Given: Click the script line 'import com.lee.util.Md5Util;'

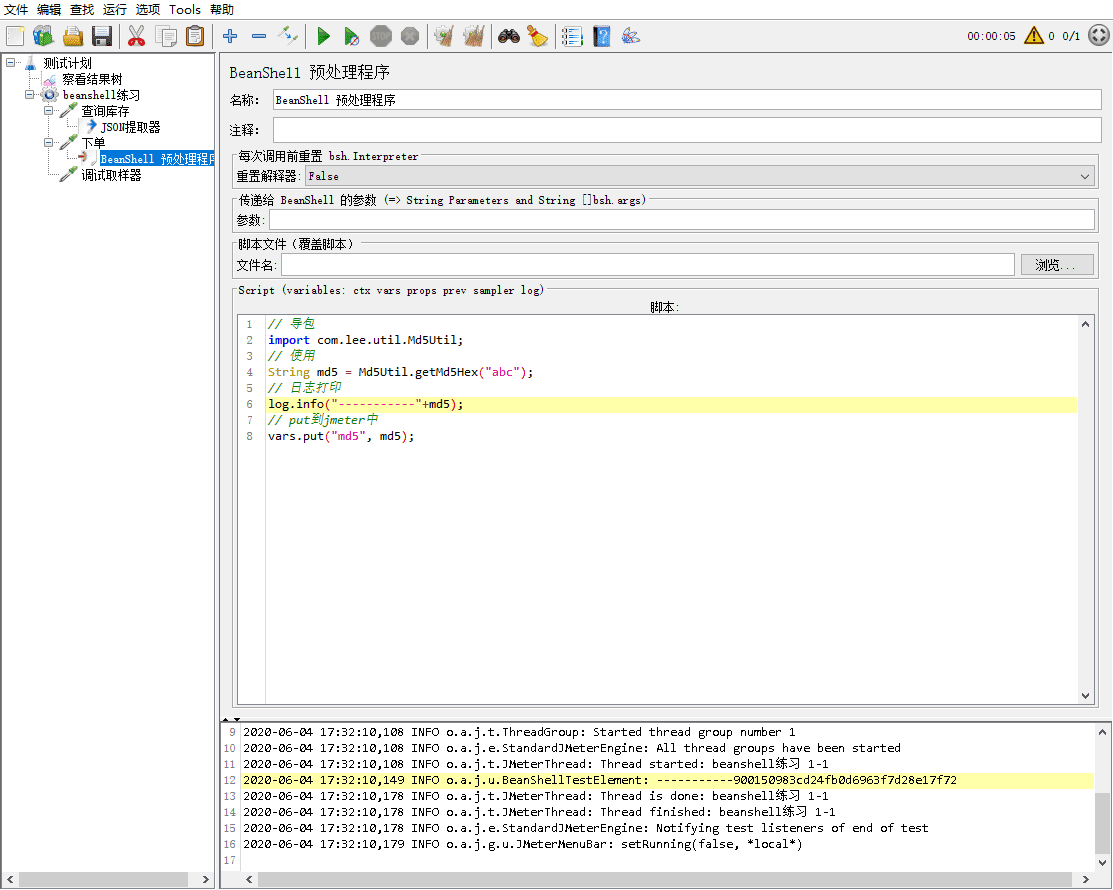Looking at the screenshot, I should coord(366,340).
